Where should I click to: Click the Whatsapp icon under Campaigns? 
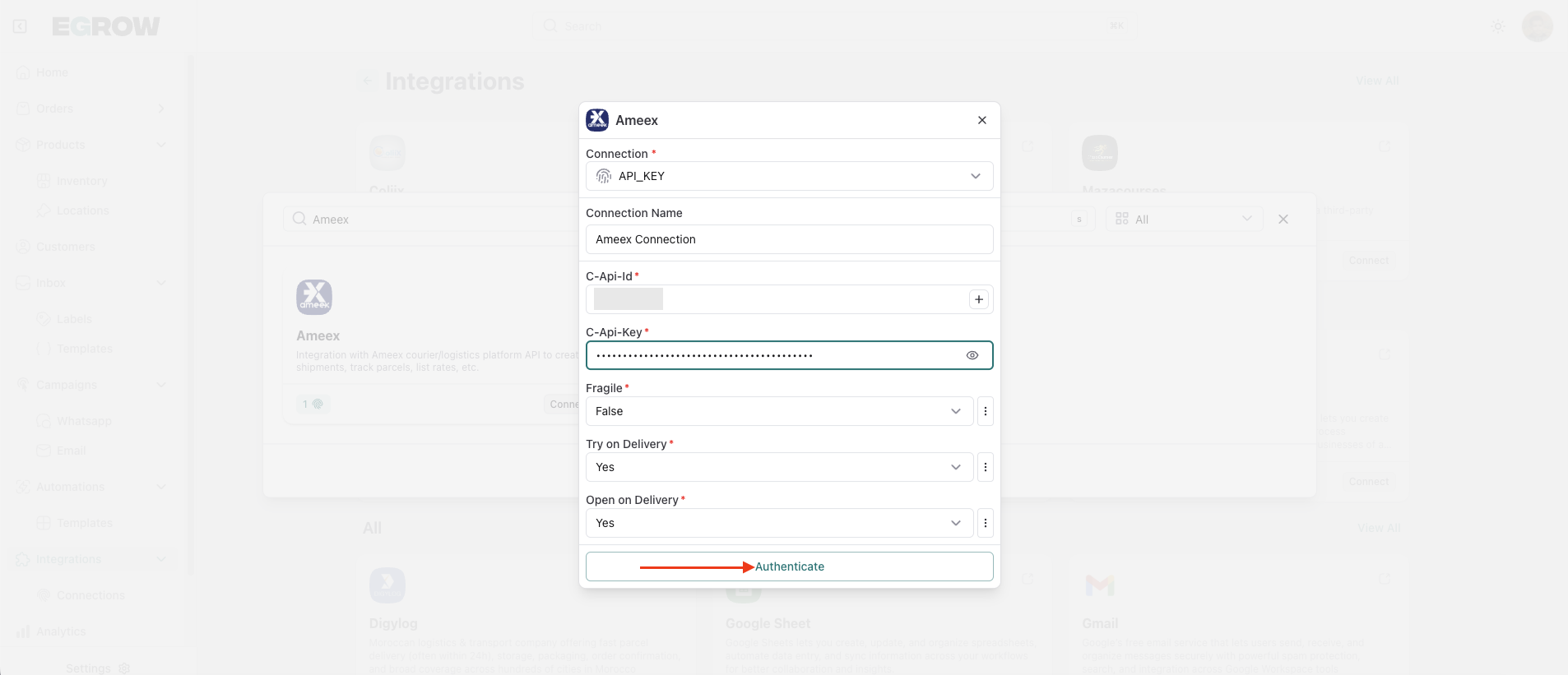point(44,421)
